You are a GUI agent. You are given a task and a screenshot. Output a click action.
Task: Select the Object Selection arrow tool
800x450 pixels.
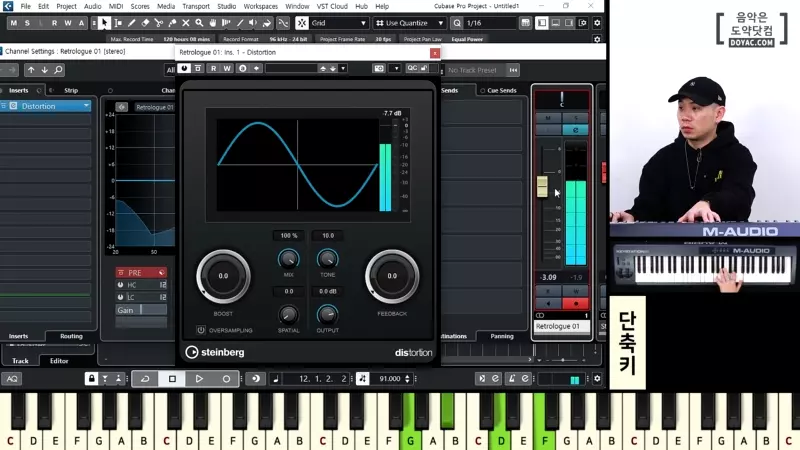(x=105, y=23)
